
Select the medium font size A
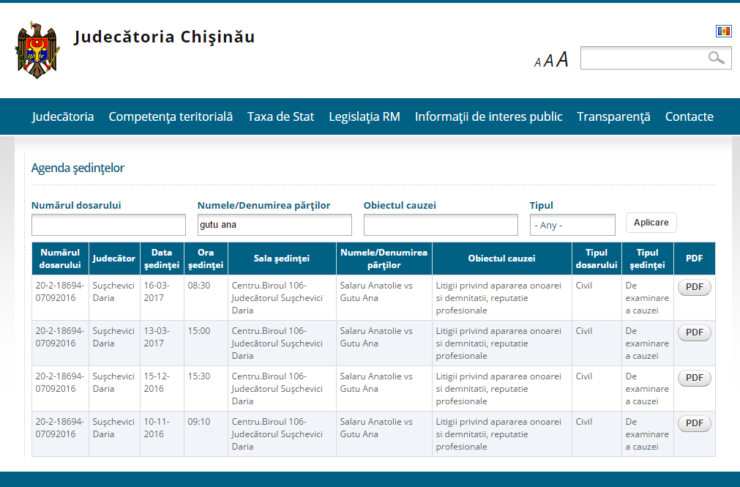point(548,61)
